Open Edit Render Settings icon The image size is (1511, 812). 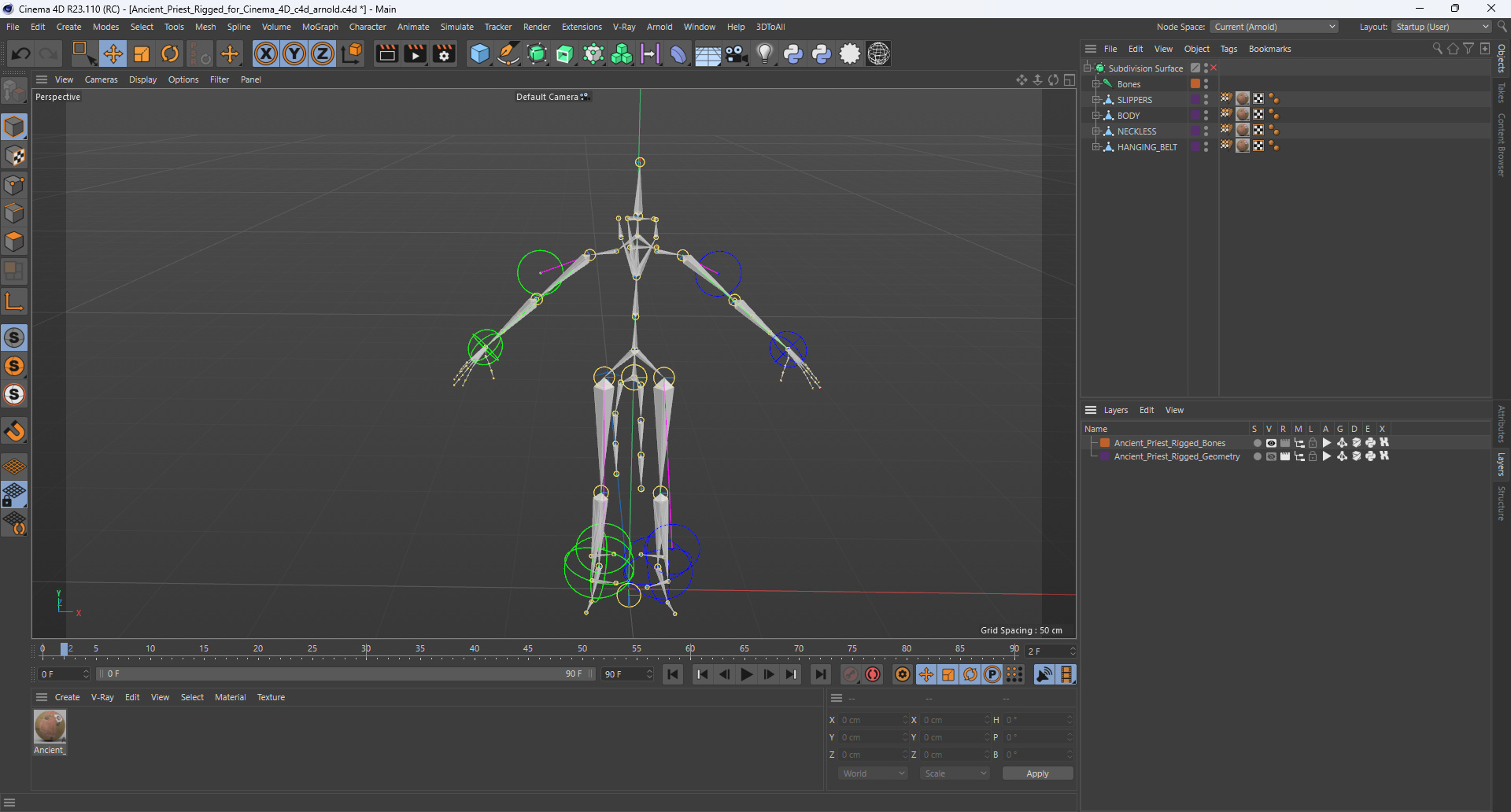pyautogui.click(x=445, y=54)
